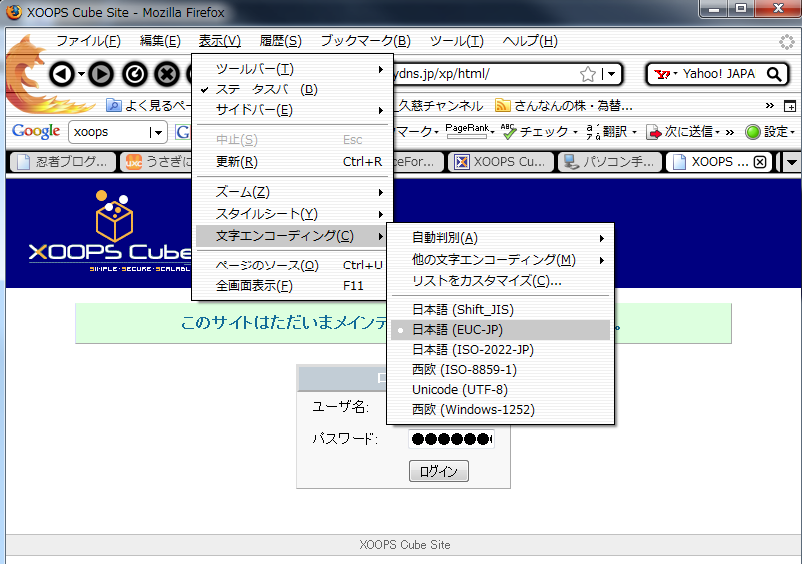The width and height of the screenshot is (802, 564).
Task: Toggle the ステータスバー checked menu item
Action: pyautogui.click(x=292, y=89)
